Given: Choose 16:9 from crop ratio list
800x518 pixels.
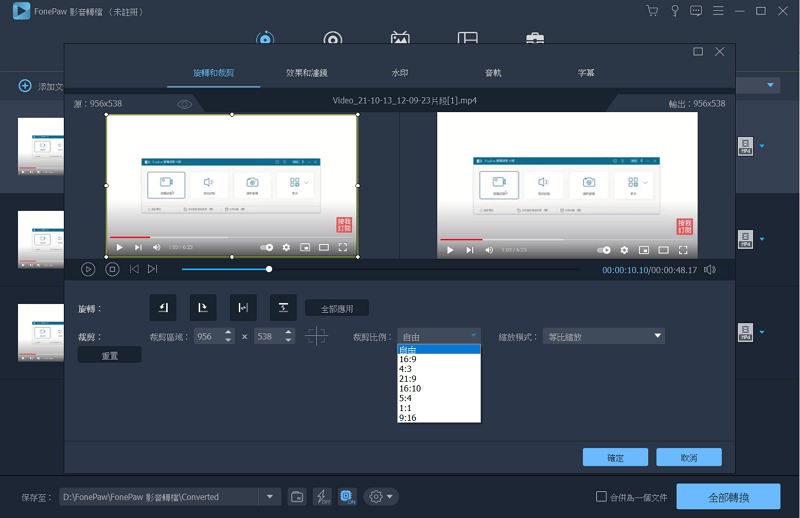Looking at the screenshot, I should (408, 360).
